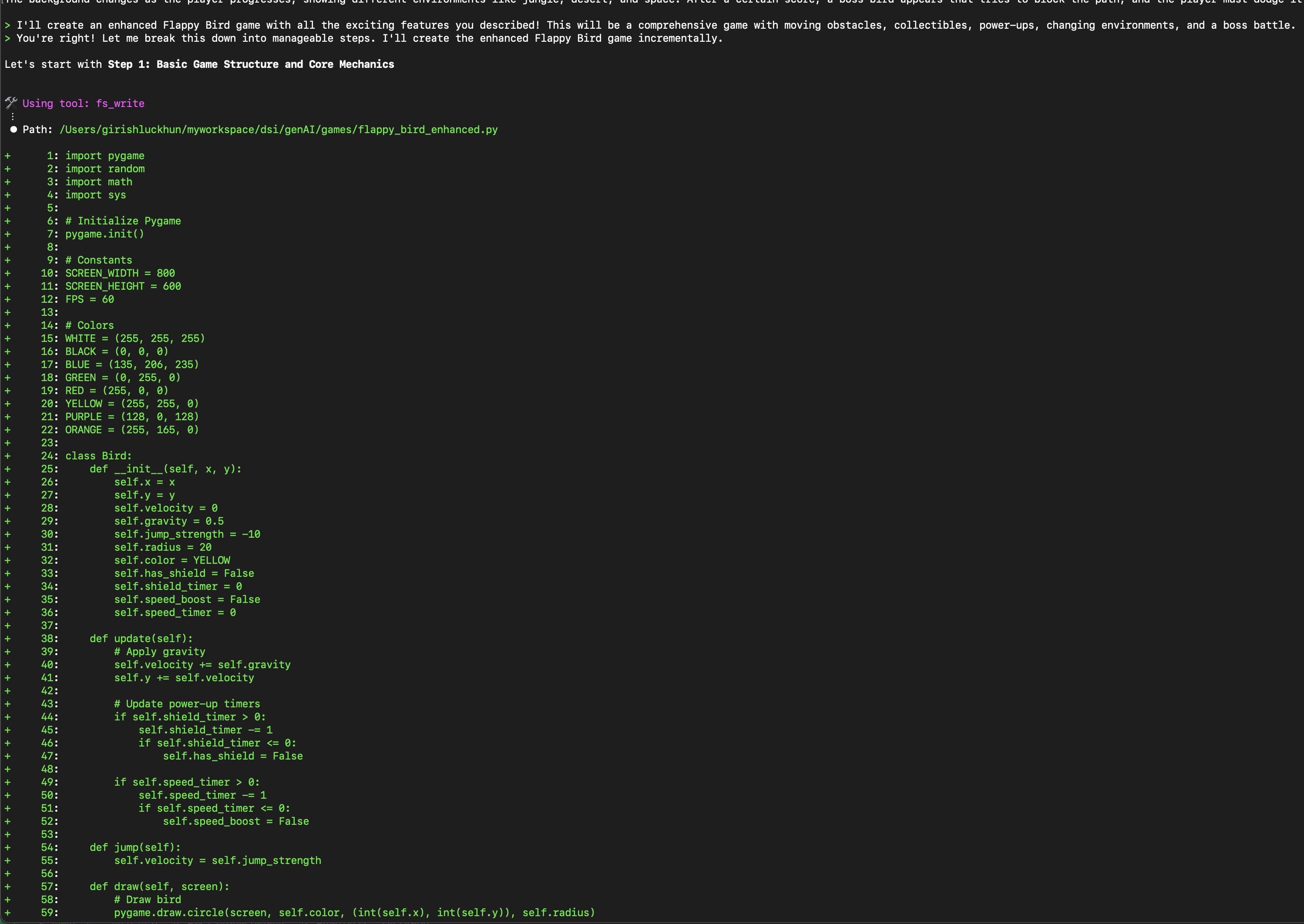This screenshot has height=924, width=1304.
Task: Click the vertical ellipsis under 'Using tool'
Action: click(13, 116)
